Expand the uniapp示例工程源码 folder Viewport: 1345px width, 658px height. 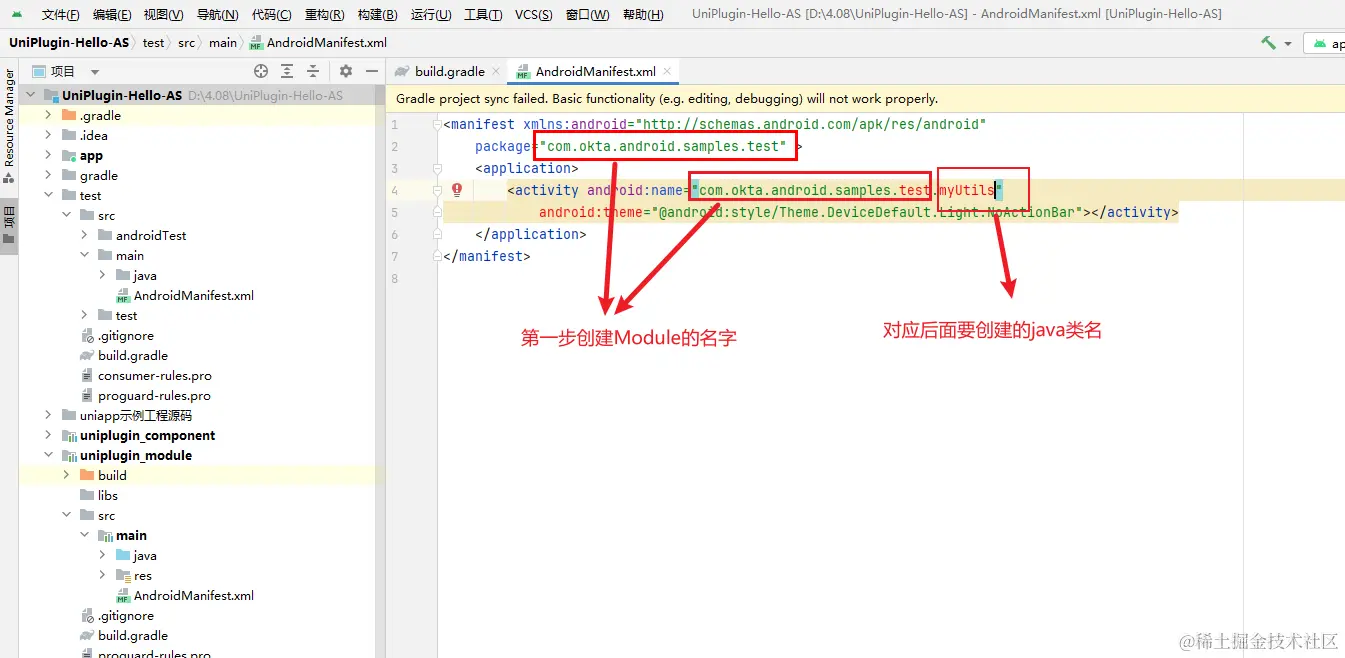[49, 415]
